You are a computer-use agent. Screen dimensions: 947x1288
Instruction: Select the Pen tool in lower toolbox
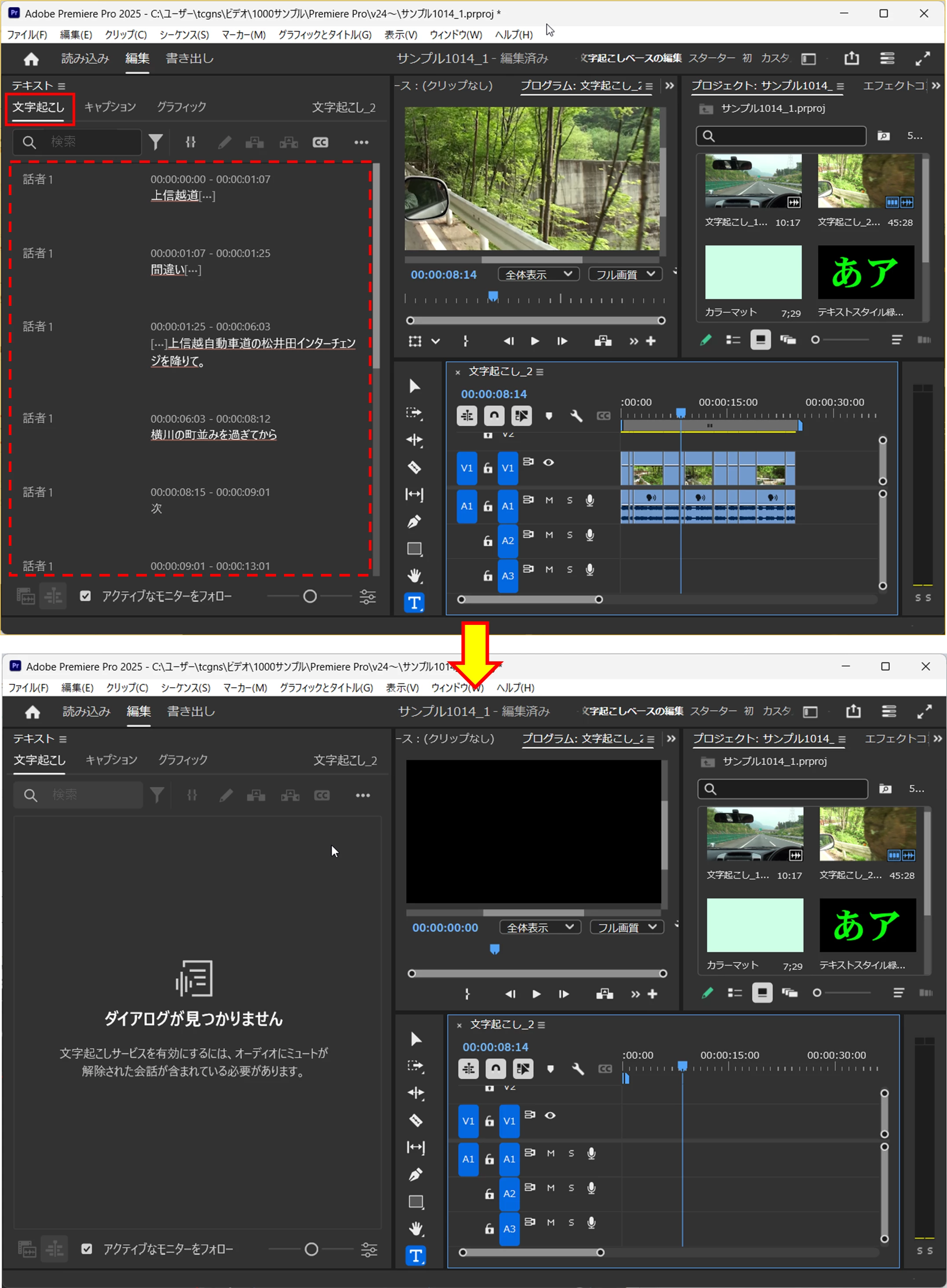coord(415,1175)
